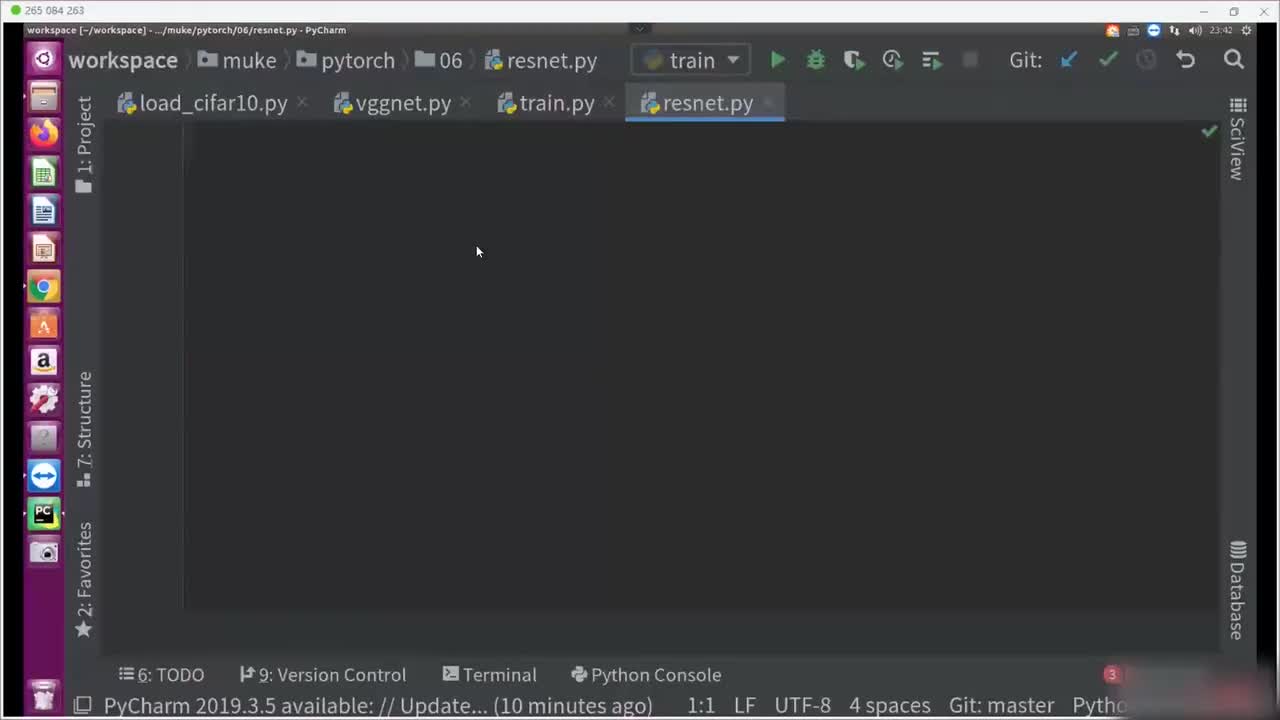Run with coverage shield icon
The height and width of the screenshot is (720, 1280).
[854, 60]
